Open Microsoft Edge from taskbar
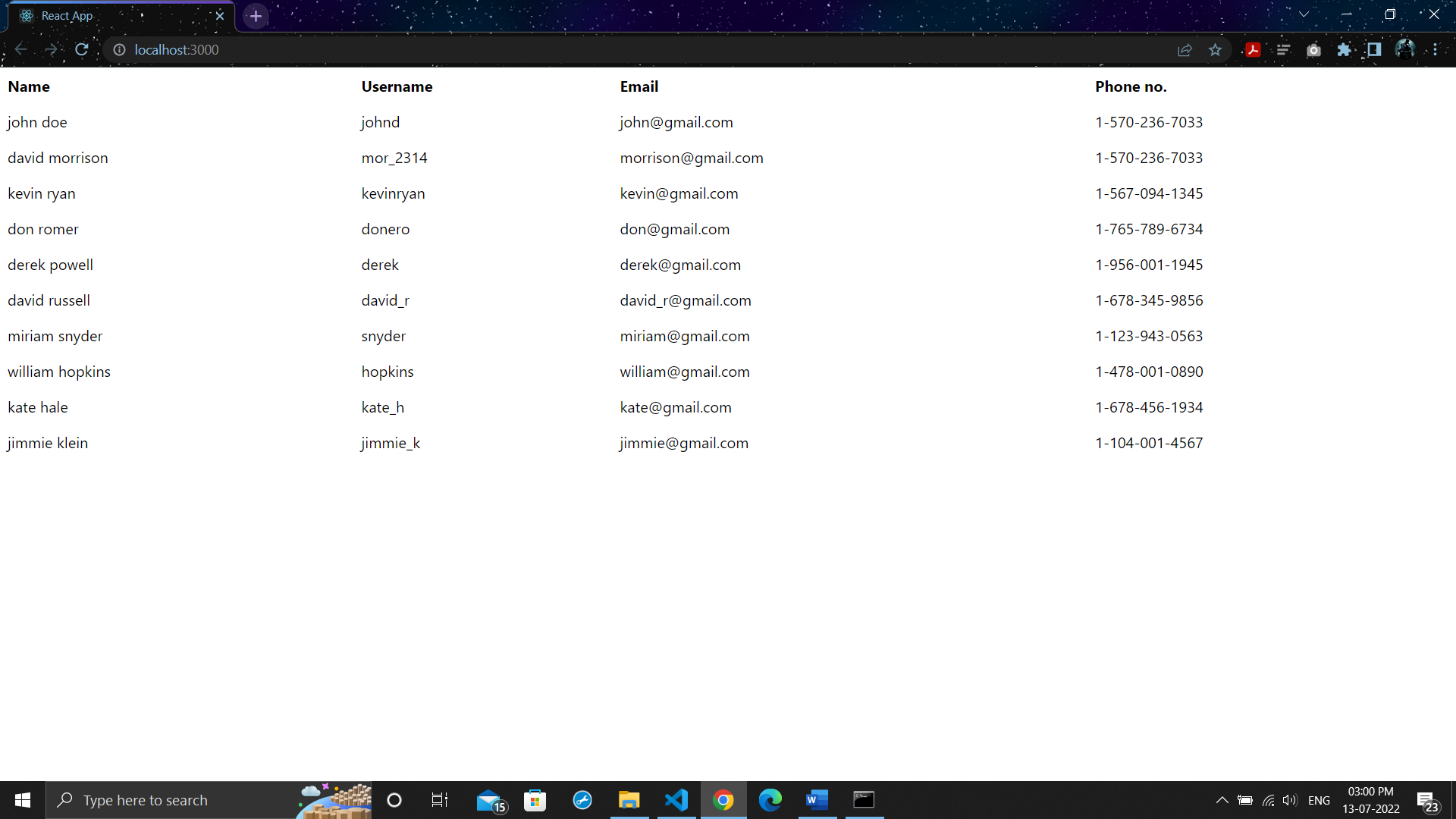Image resolution: width=1456 pixels, height=819 pixels. (770, 800)
